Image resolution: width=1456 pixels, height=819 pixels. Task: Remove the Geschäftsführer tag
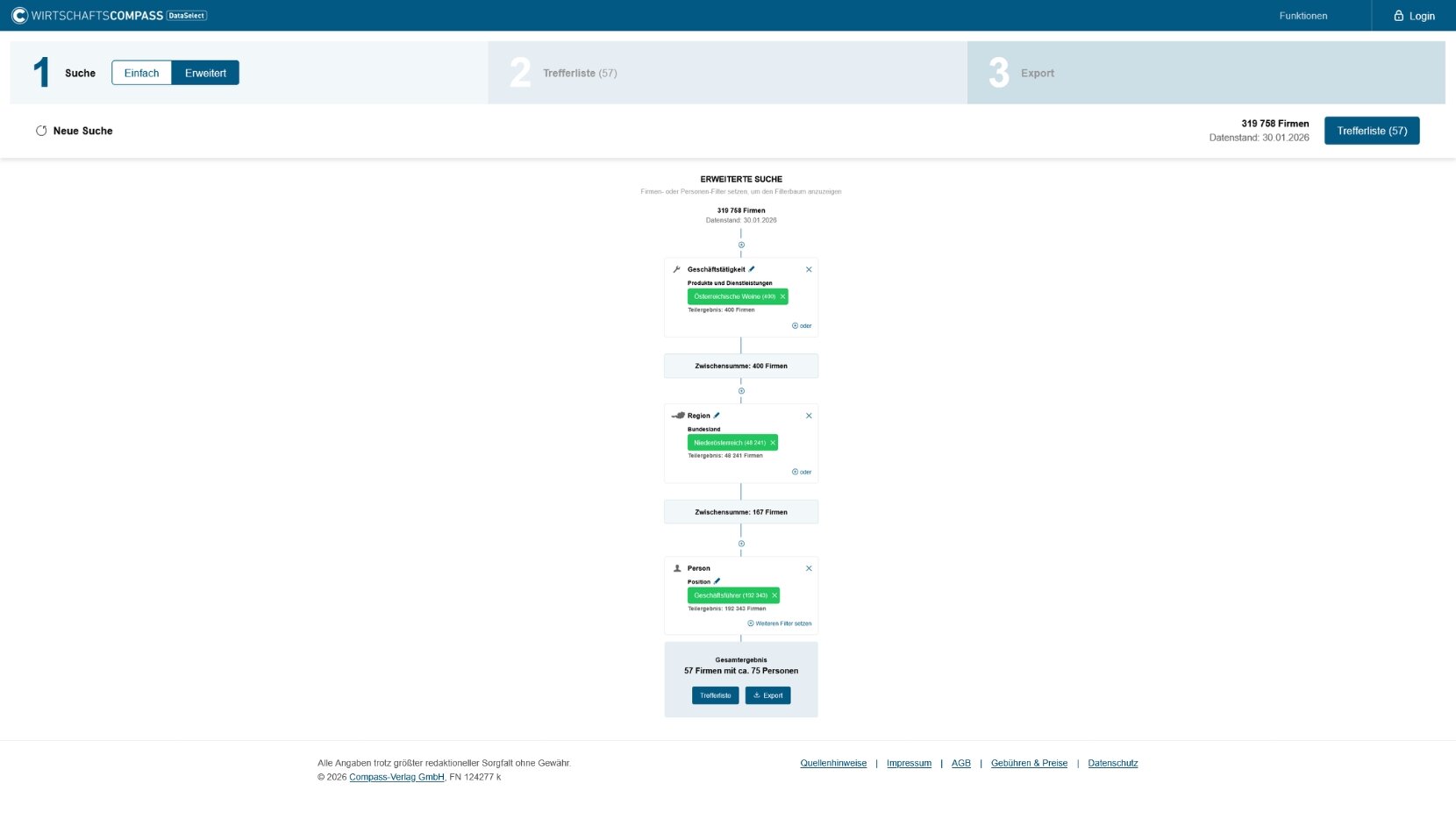pos(774,596)
